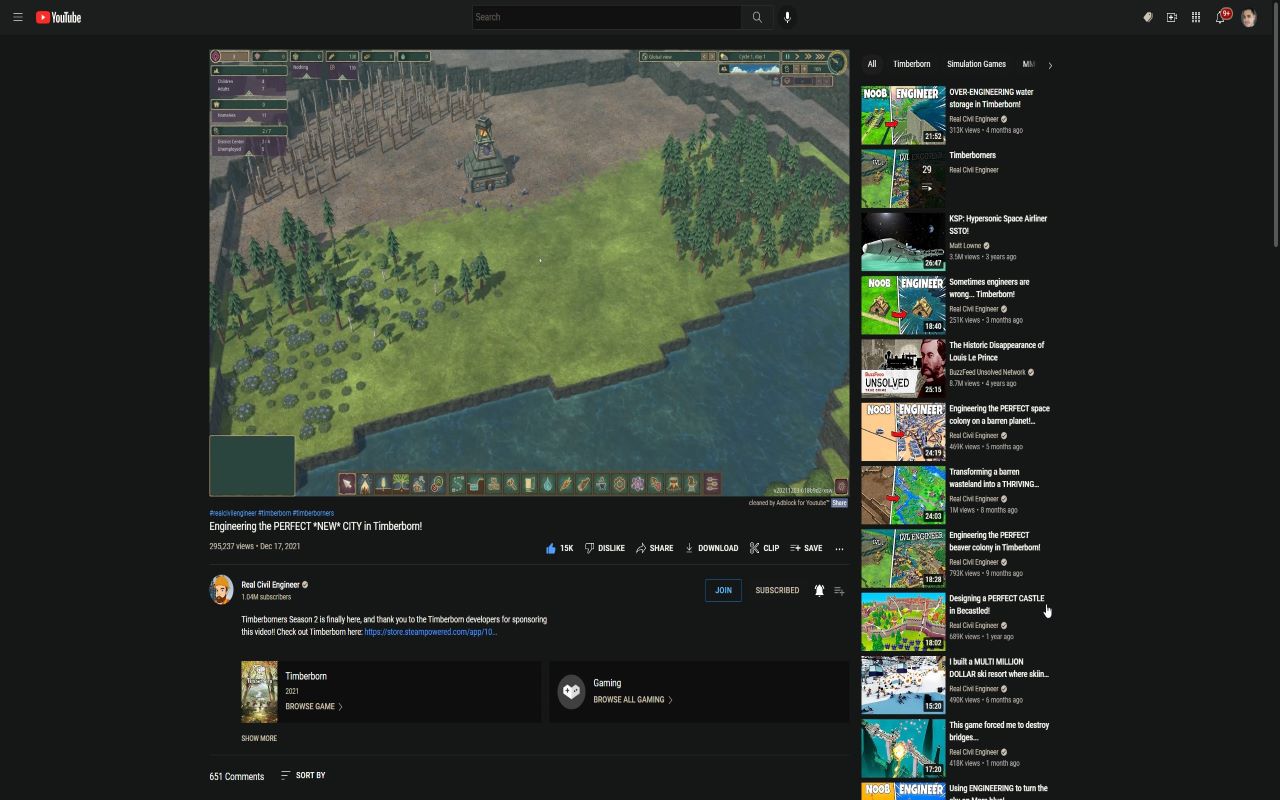Click the Share button under Adblock notice
This screenshot has width=1280, height=800.
[839, 503]
